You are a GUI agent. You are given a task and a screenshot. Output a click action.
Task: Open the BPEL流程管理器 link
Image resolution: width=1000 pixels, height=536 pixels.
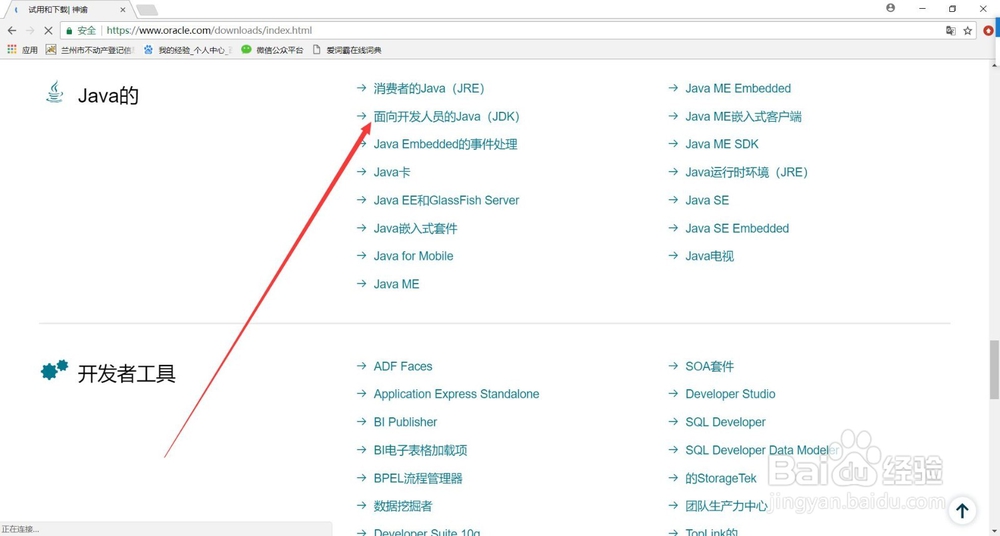pyautogui.click(x=418, y=479)
